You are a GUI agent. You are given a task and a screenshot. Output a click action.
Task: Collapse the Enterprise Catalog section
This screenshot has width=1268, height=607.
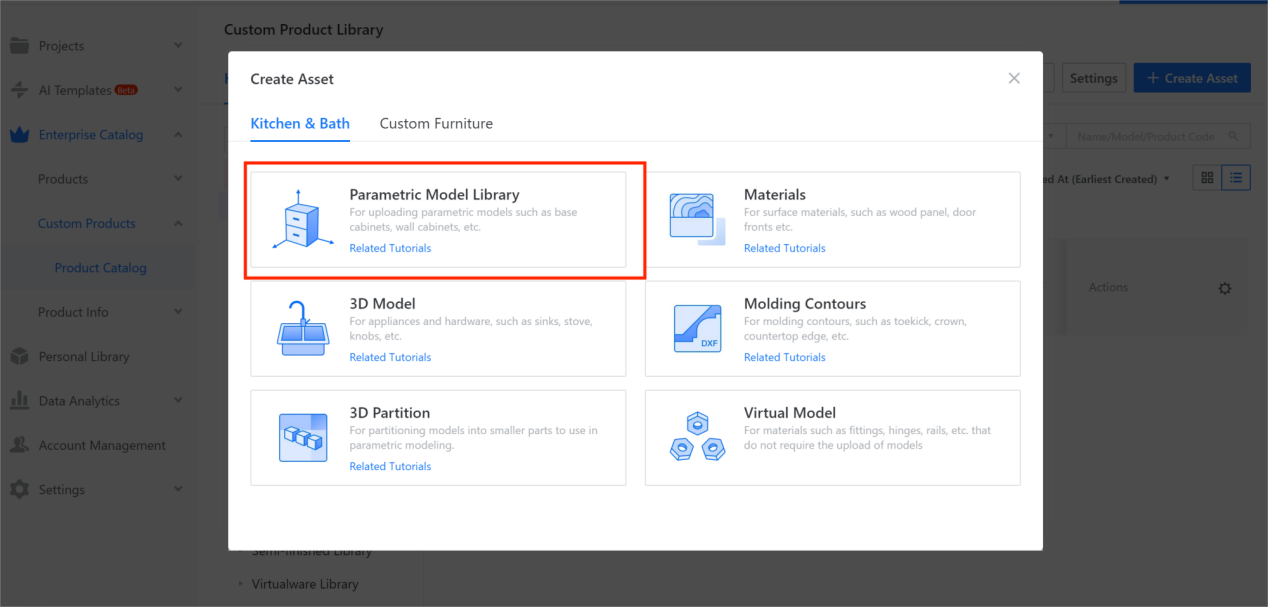point(178,135)
